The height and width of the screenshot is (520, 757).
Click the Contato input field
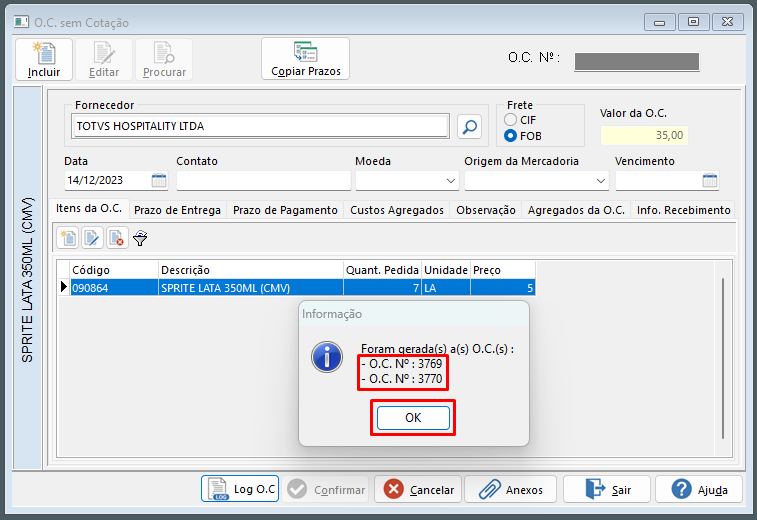click(264, 181)
